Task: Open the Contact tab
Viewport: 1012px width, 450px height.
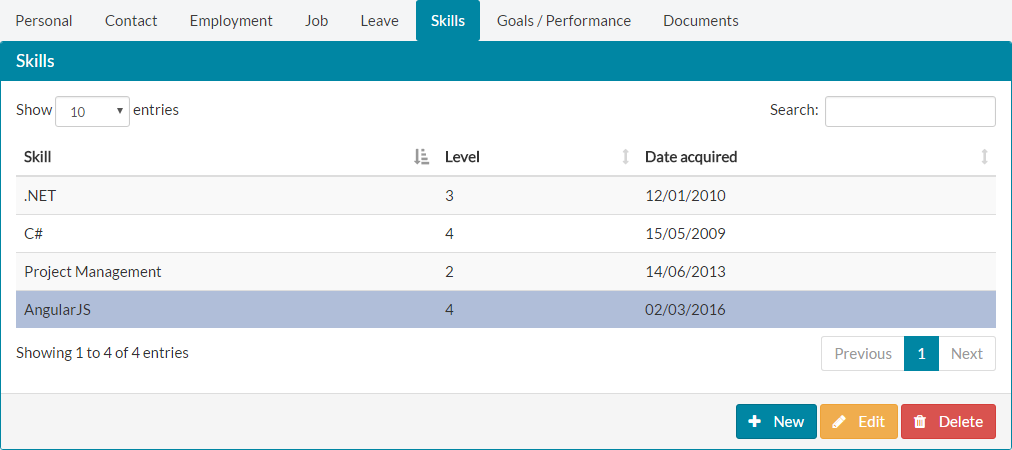Action: click(x=131, y=21)
